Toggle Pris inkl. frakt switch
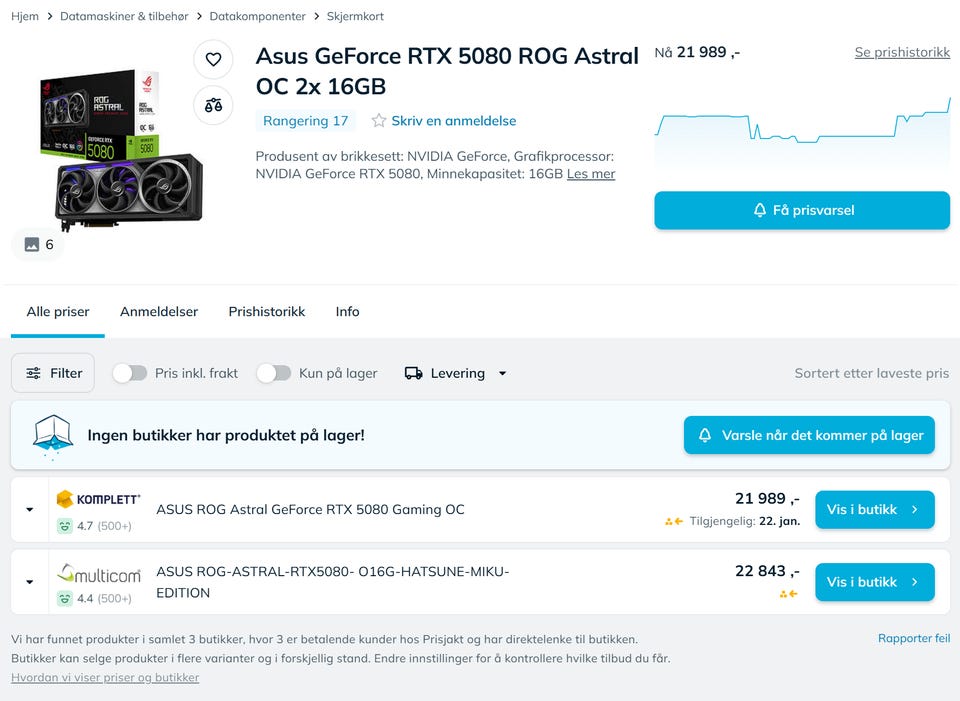 (x=130, y=373)
